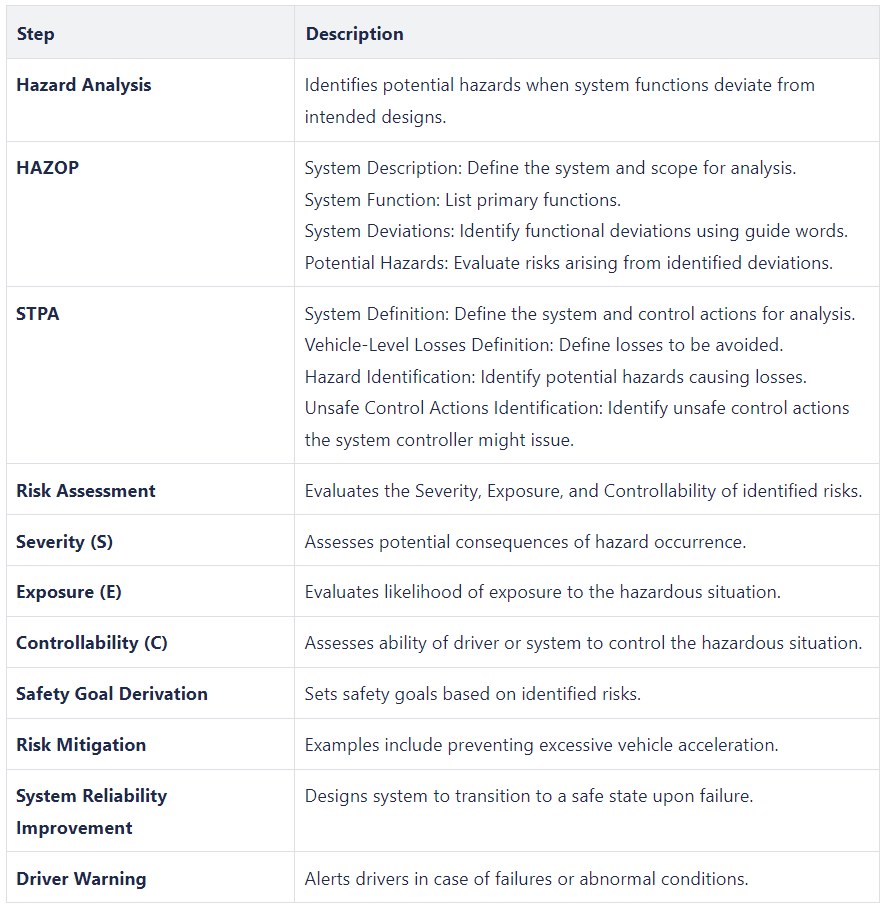Screen dimensions: 885x909
Task: Click the Step column header
Action: point(35,34)
